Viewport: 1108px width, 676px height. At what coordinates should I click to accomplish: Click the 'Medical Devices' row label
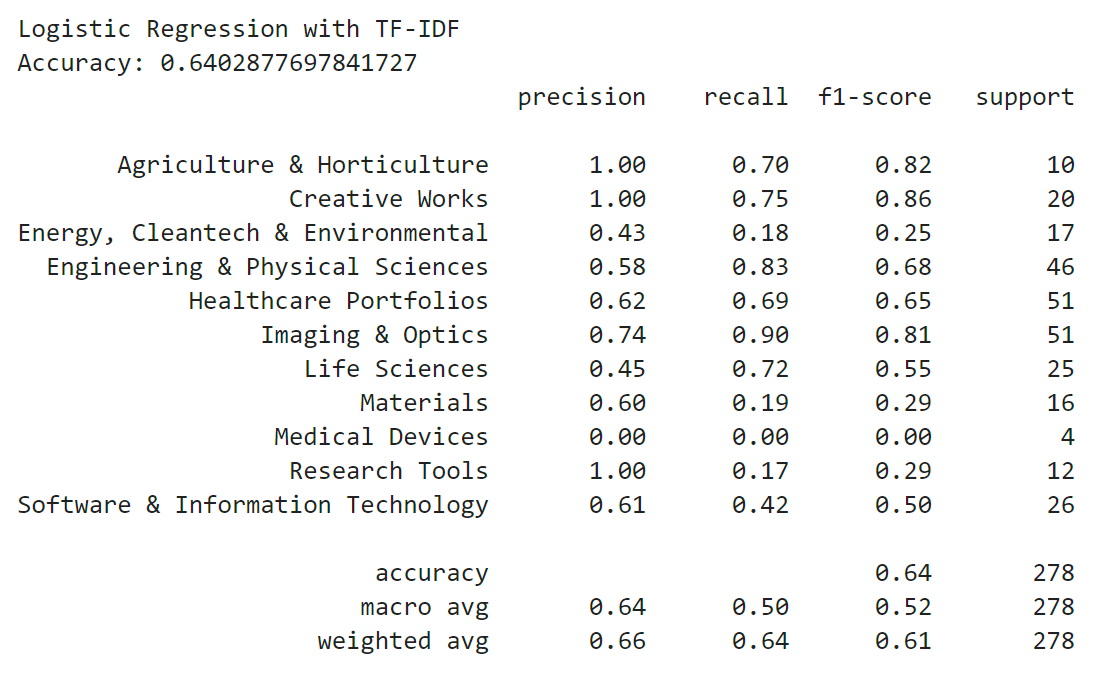[x=381, y=437]
